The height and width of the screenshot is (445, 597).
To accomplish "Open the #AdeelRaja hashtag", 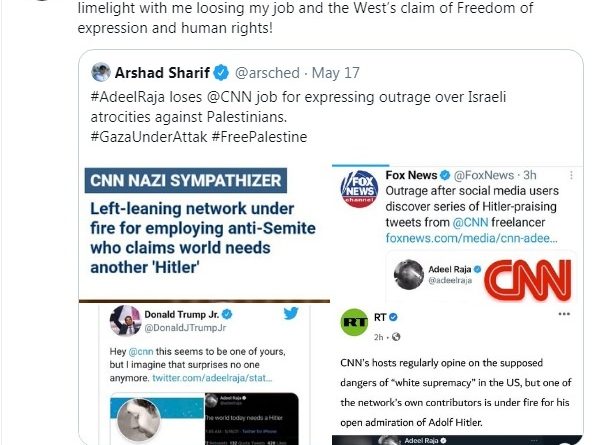I will (x=128, y=97).
